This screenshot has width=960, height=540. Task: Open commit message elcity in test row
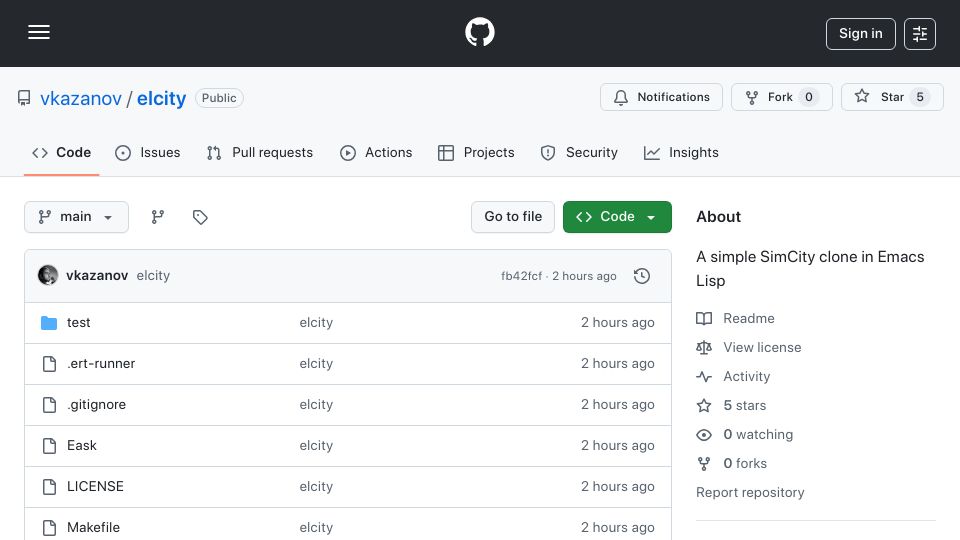316,323
